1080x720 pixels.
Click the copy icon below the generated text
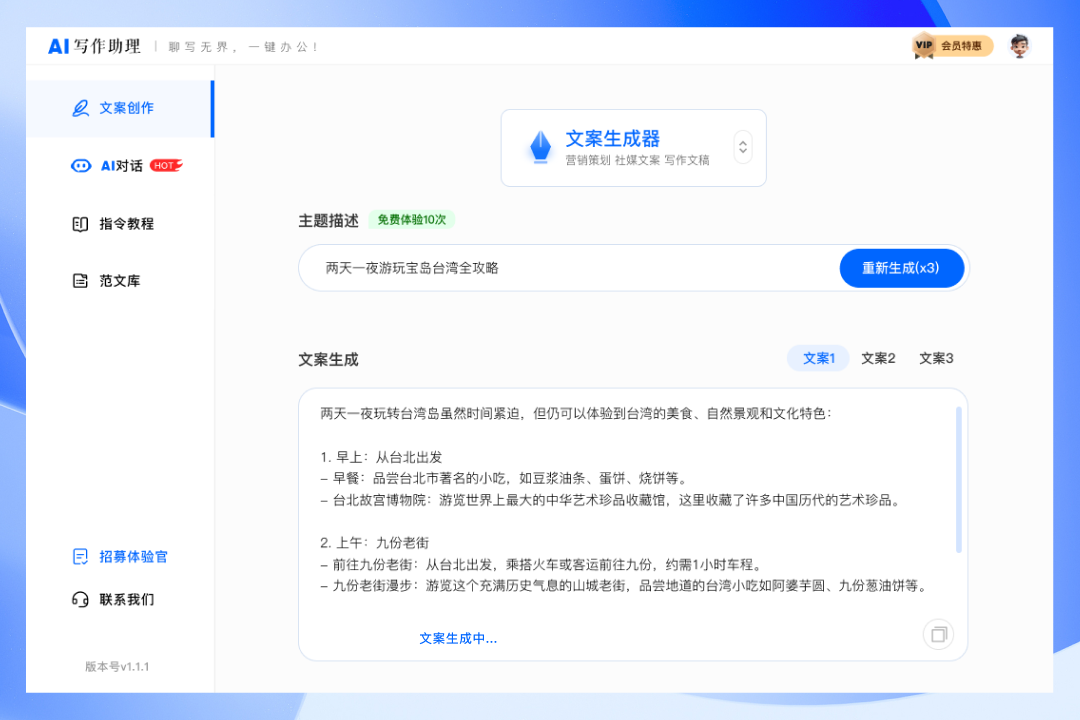click(937, 635)
